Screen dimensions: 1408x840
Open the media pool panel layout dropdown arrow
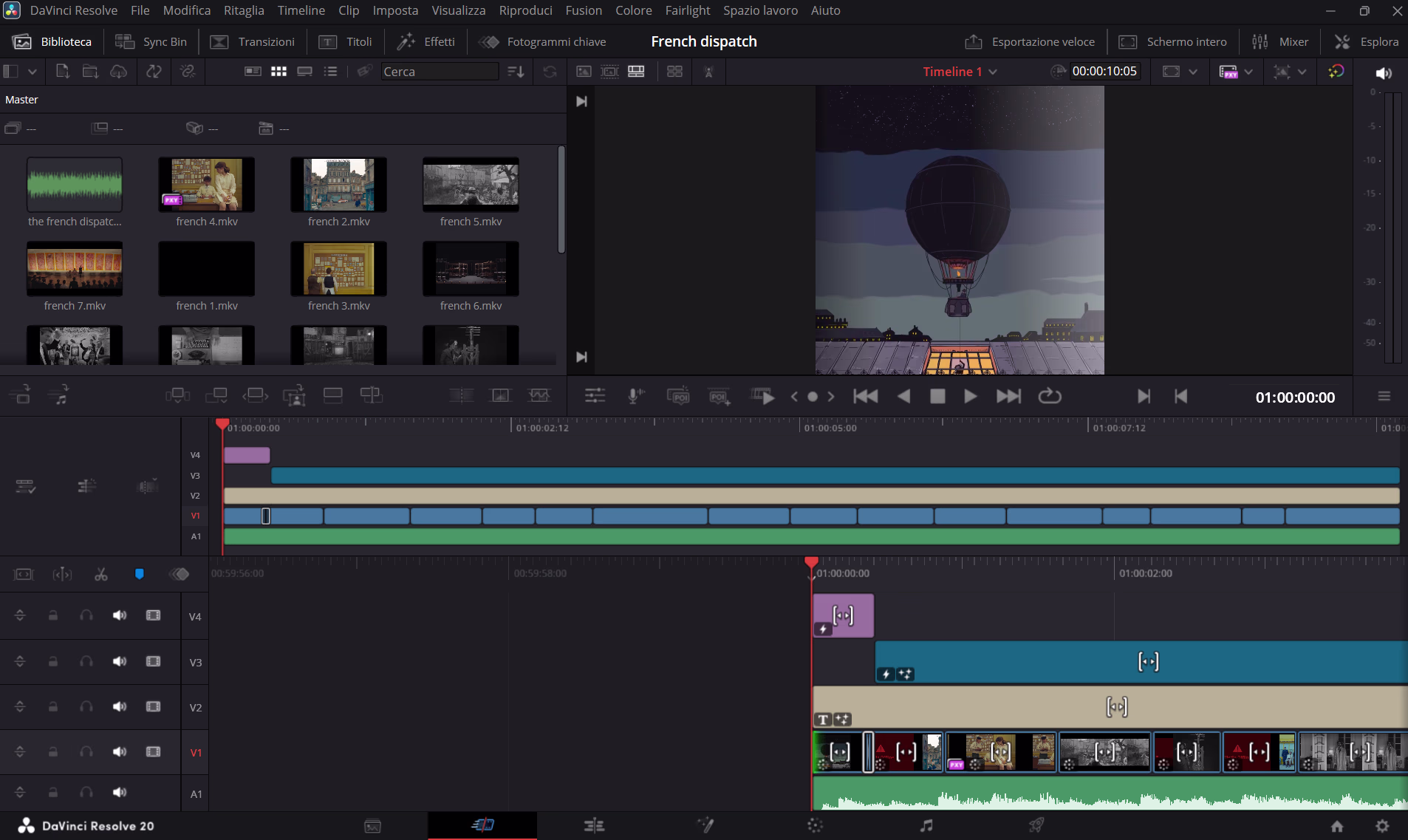coord(33,72)
